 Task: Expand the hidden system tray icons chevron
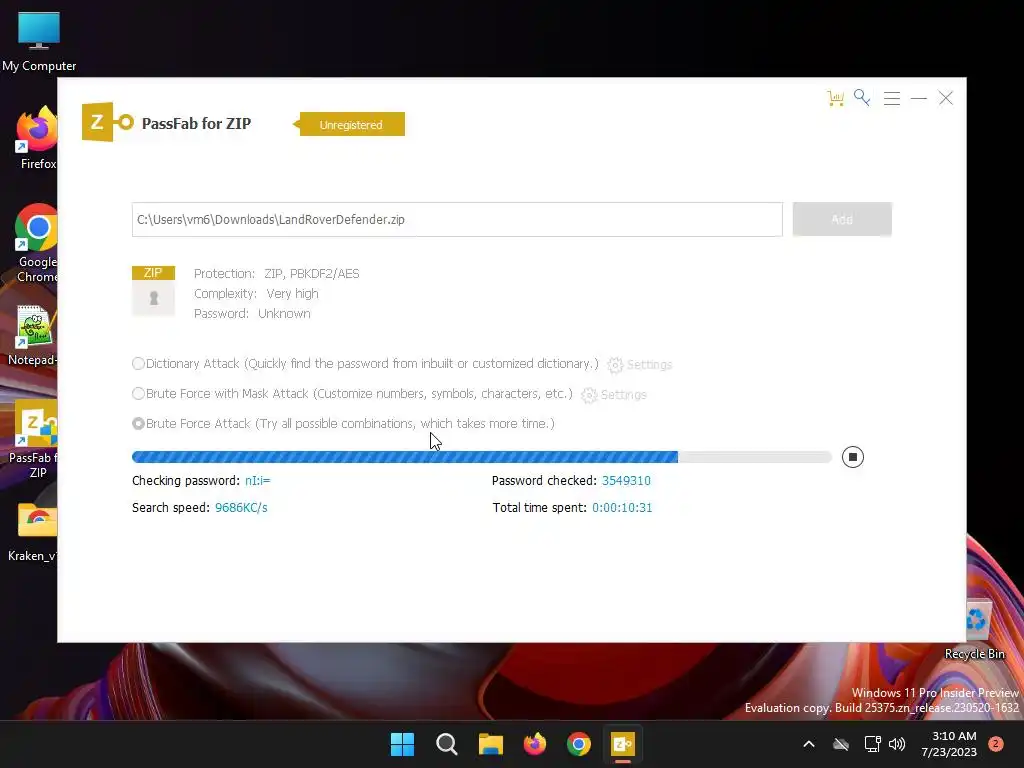pos(808,744)
